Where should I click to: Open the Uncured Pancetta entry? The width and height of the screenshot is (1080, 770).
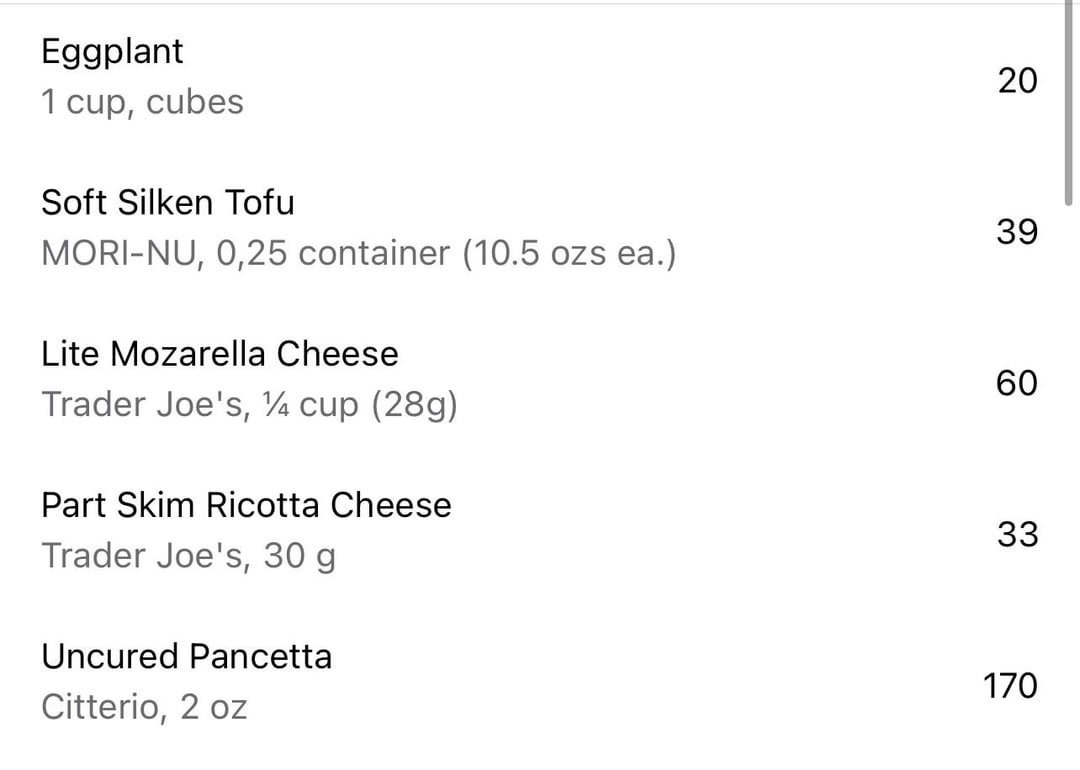click(x=186, y=657)
